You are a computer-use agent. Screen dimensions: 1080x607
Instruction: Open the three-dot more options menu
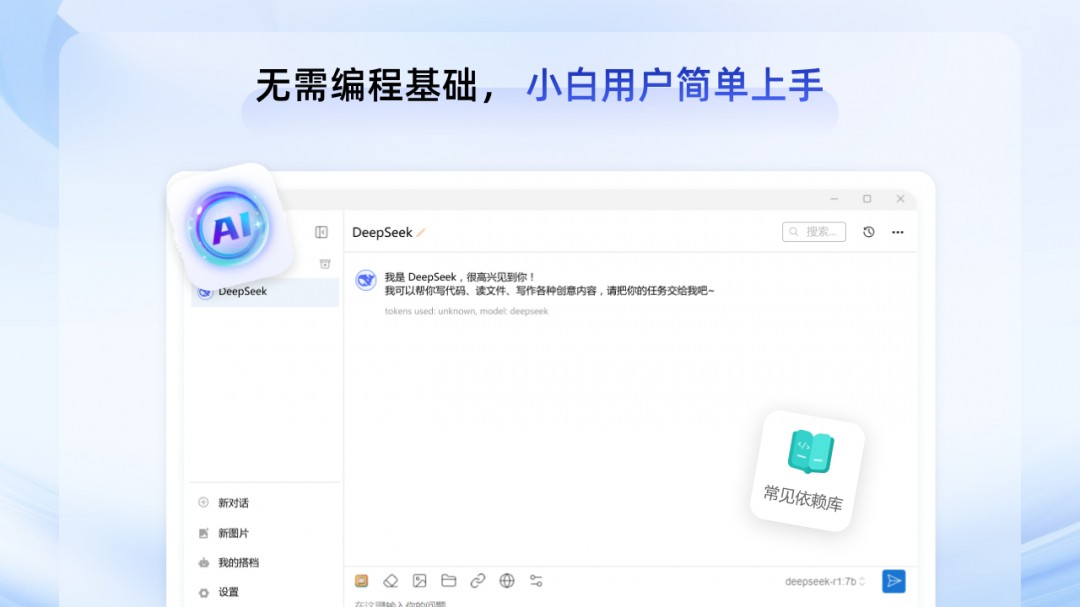click(897, 232)
